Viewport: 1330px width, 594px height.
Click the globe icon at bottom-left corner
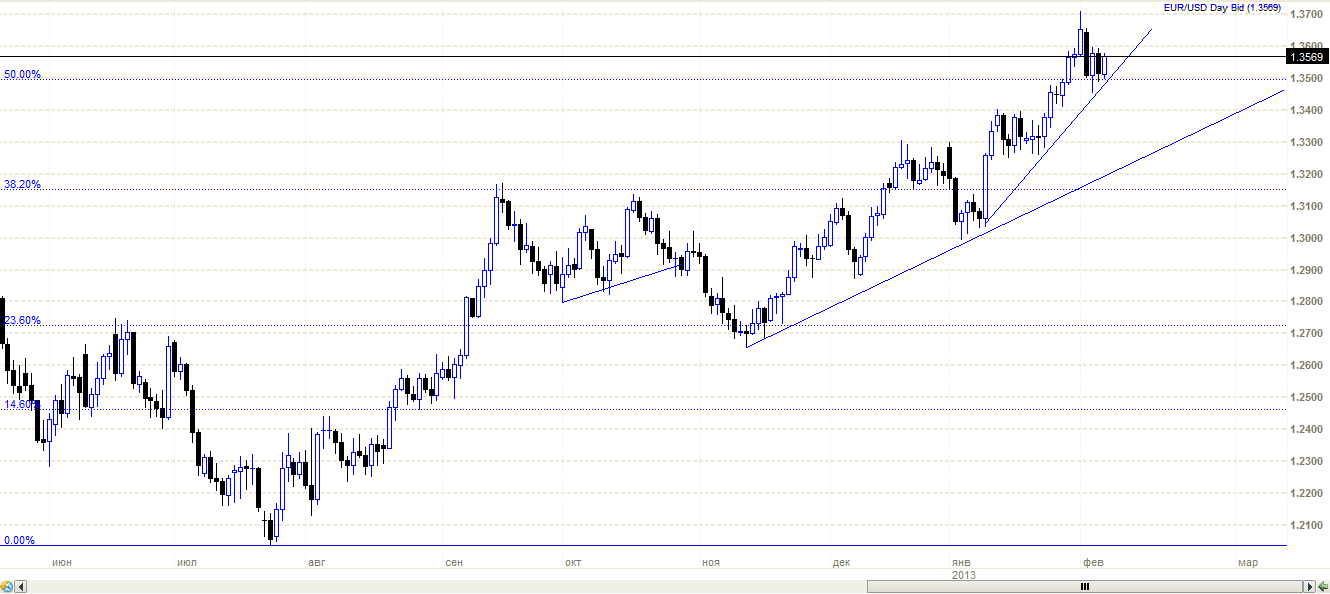8,586
